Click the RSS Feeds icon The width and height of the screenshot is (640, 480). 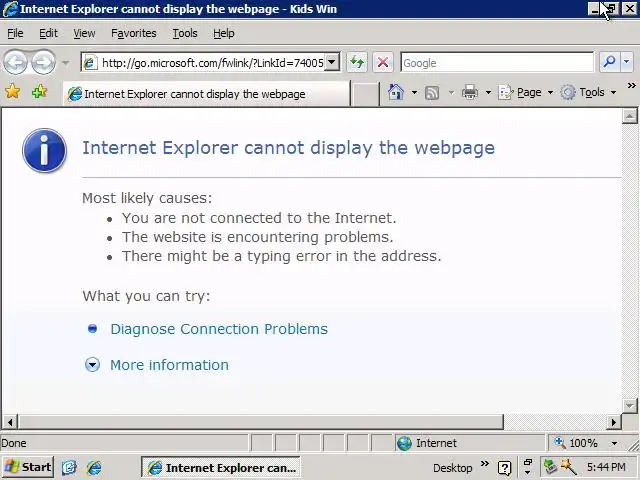coord(432,93)
